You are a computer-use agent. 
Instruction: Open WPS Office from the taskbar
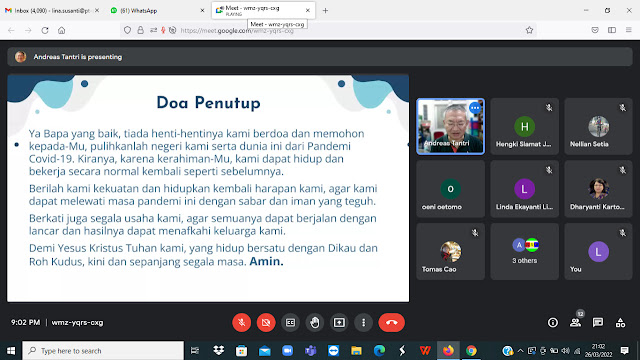coord(425,351)
